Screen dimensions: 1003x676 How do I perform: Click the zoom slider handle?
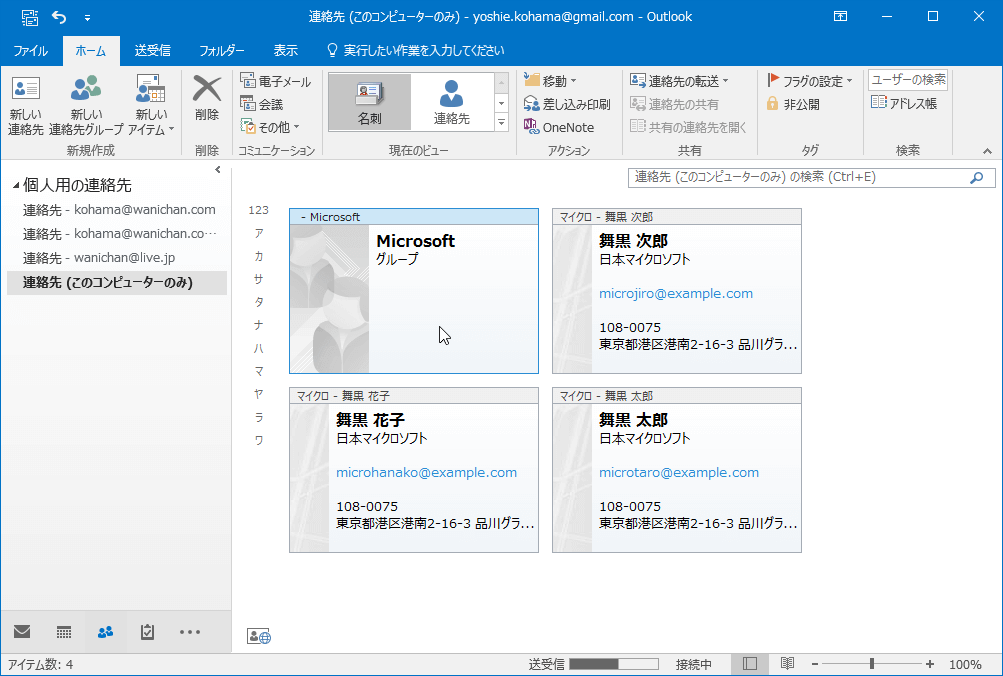point(872,664)
